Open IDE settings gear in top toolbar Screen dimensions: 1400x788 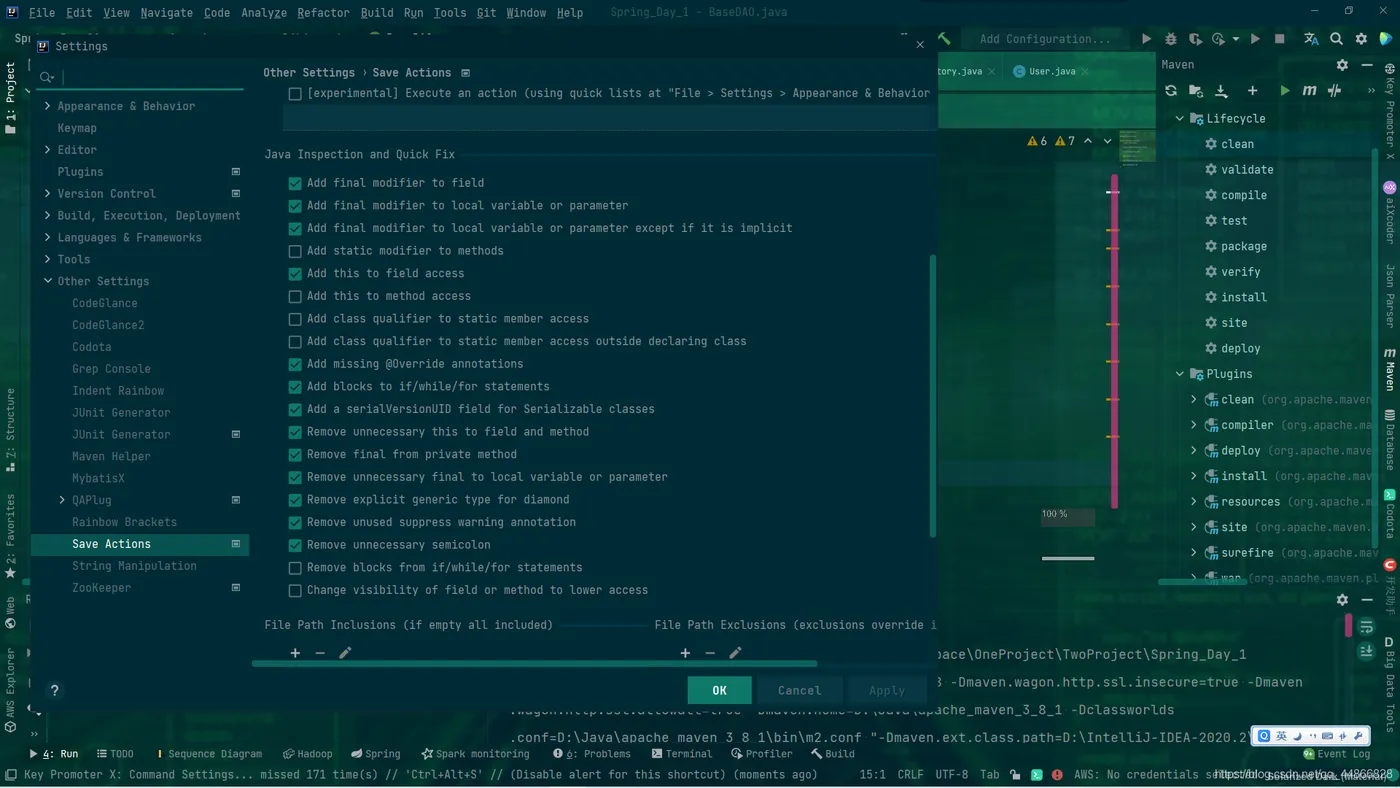[1361, 39]
